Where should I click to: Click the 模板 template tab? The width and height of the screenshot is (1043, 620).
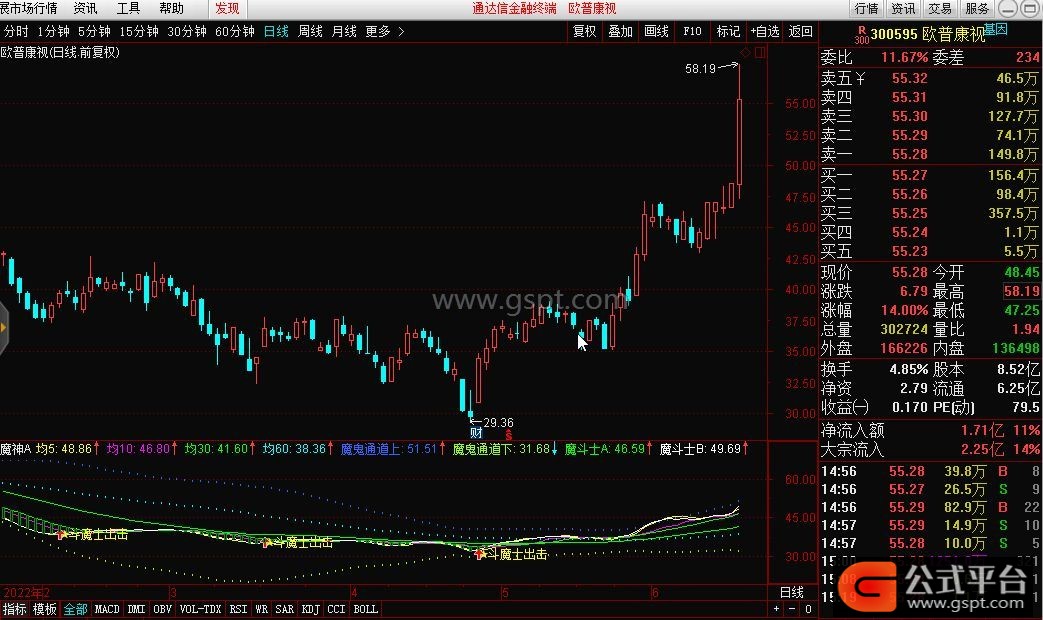[x=45, y=609]
